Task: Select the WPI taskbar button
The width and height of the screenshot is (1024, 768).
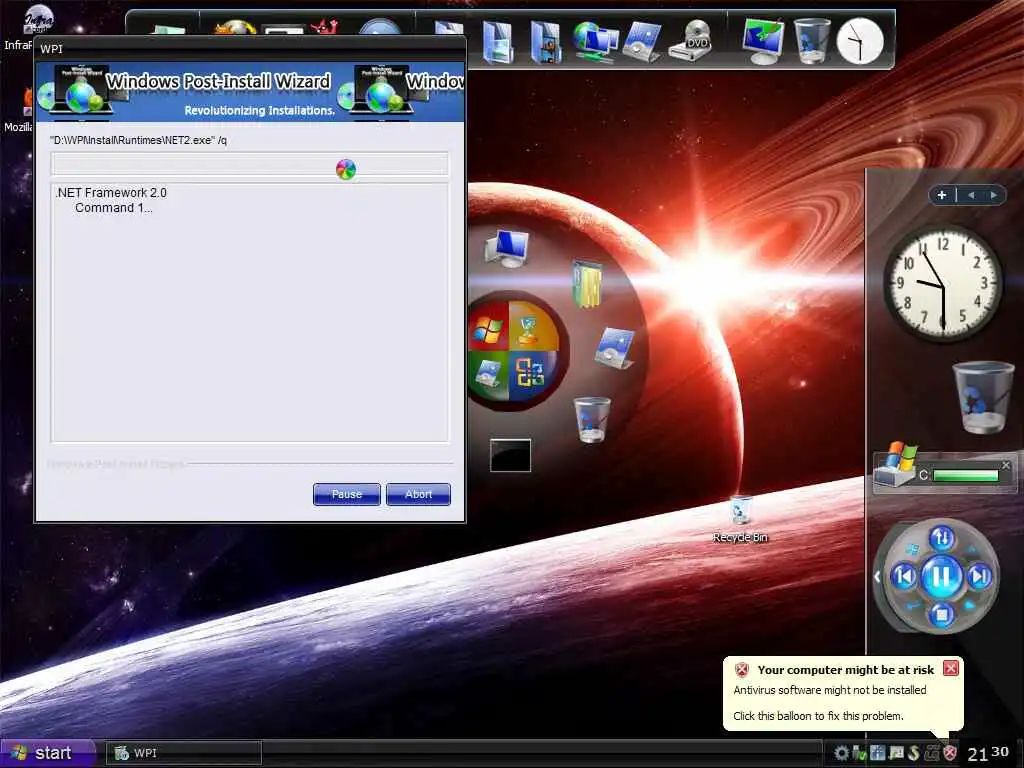Action: (184, 753)
